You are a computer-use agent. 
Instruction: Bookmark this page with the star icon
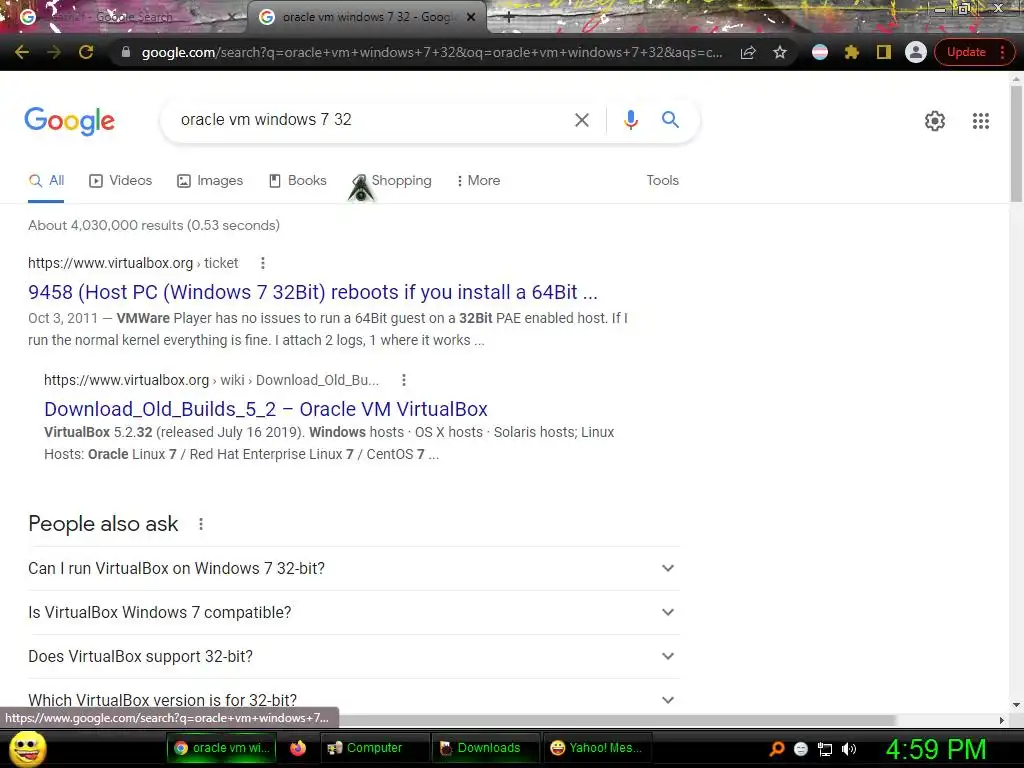point(780,52)
